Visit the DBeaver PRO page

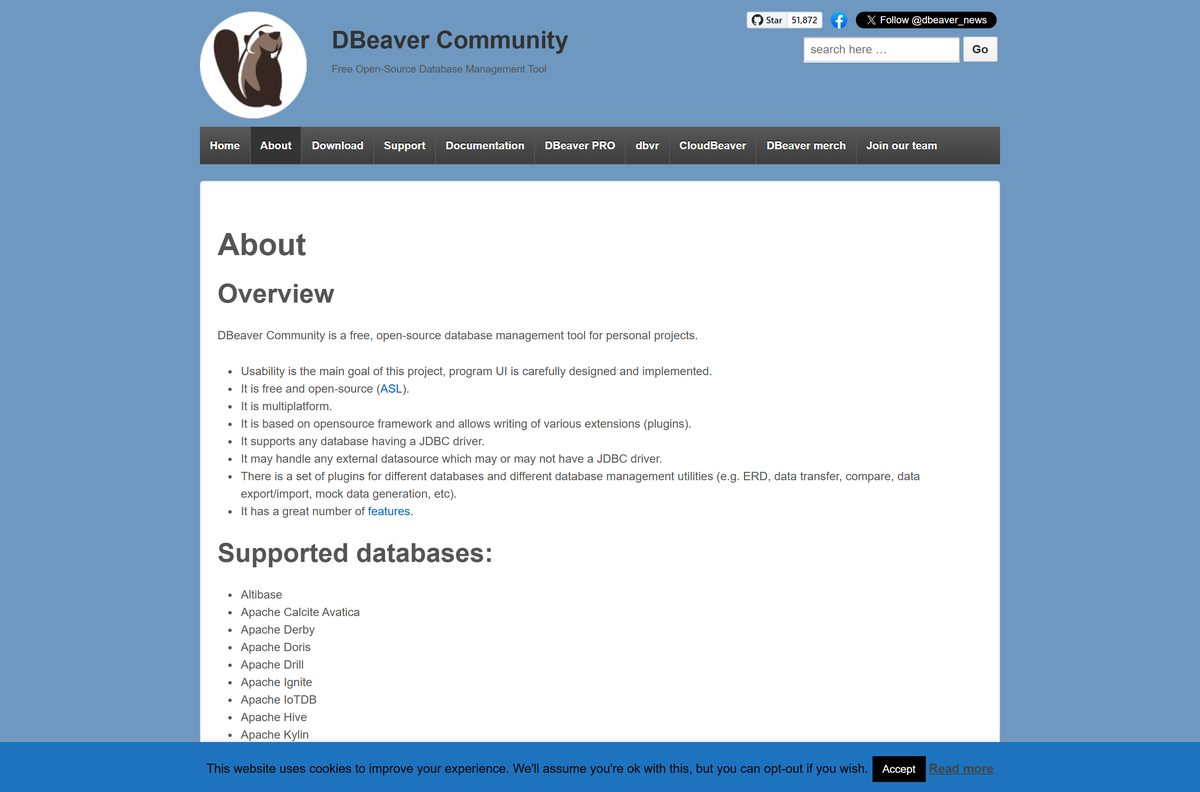pos(580,145)
